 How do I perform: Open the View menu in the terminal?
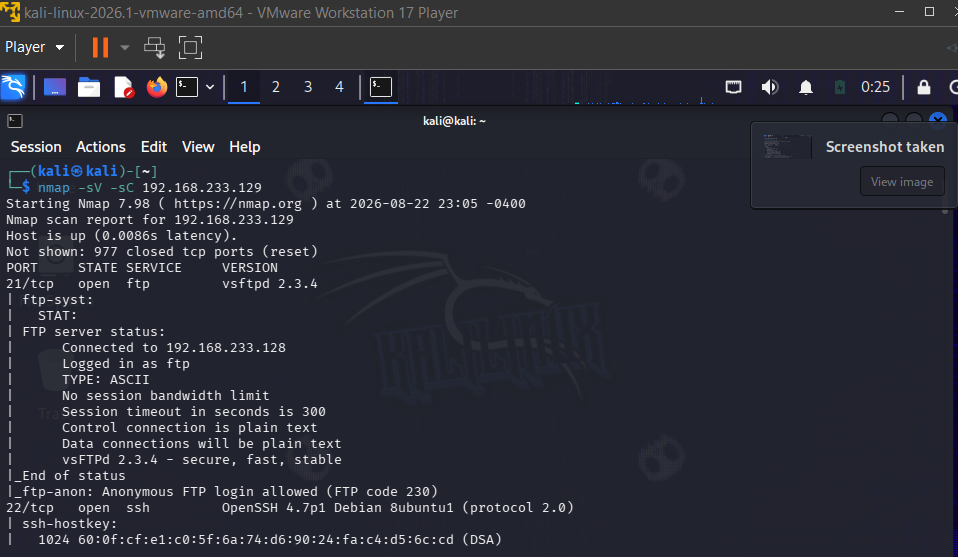tap(198, 147)
